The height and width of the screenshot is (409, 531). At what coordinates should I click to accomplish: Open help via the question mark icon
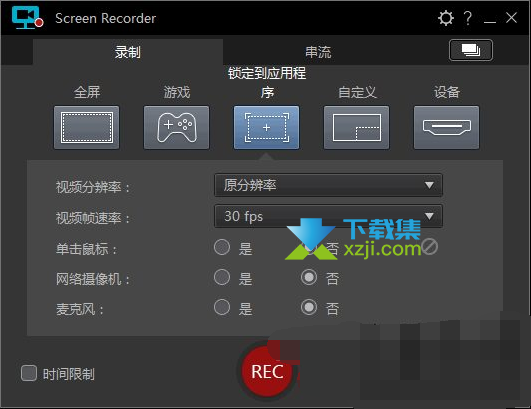point(468,18)
